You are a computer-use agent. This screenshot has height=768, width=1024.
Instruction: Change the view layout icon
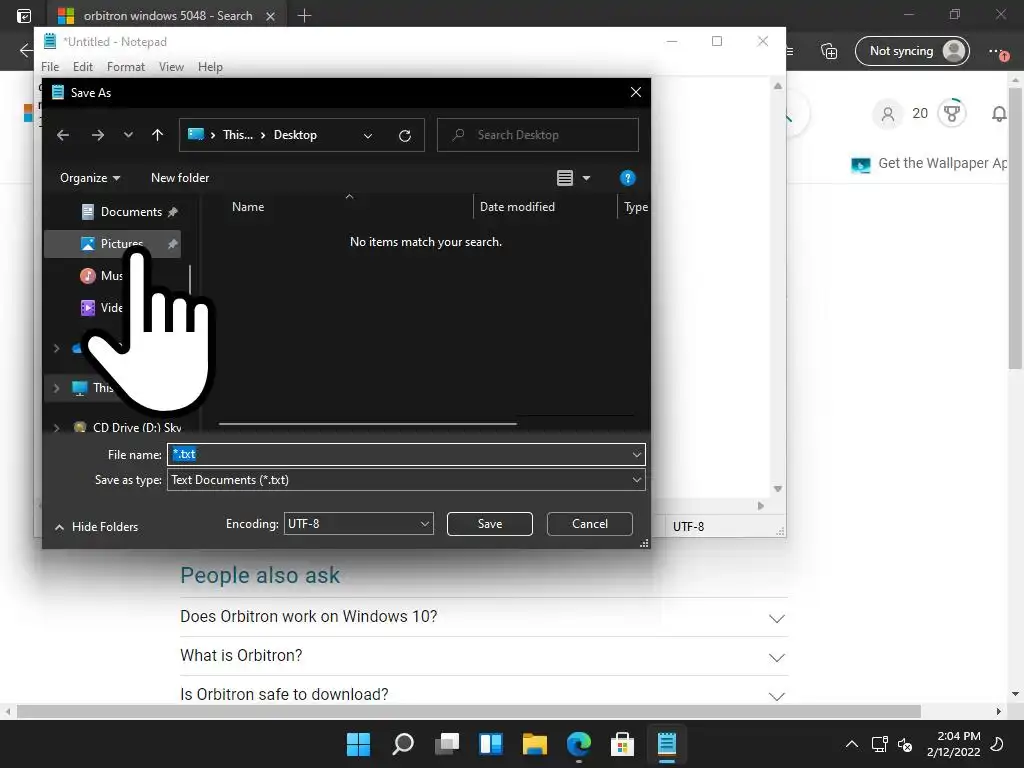coord(565,178)
